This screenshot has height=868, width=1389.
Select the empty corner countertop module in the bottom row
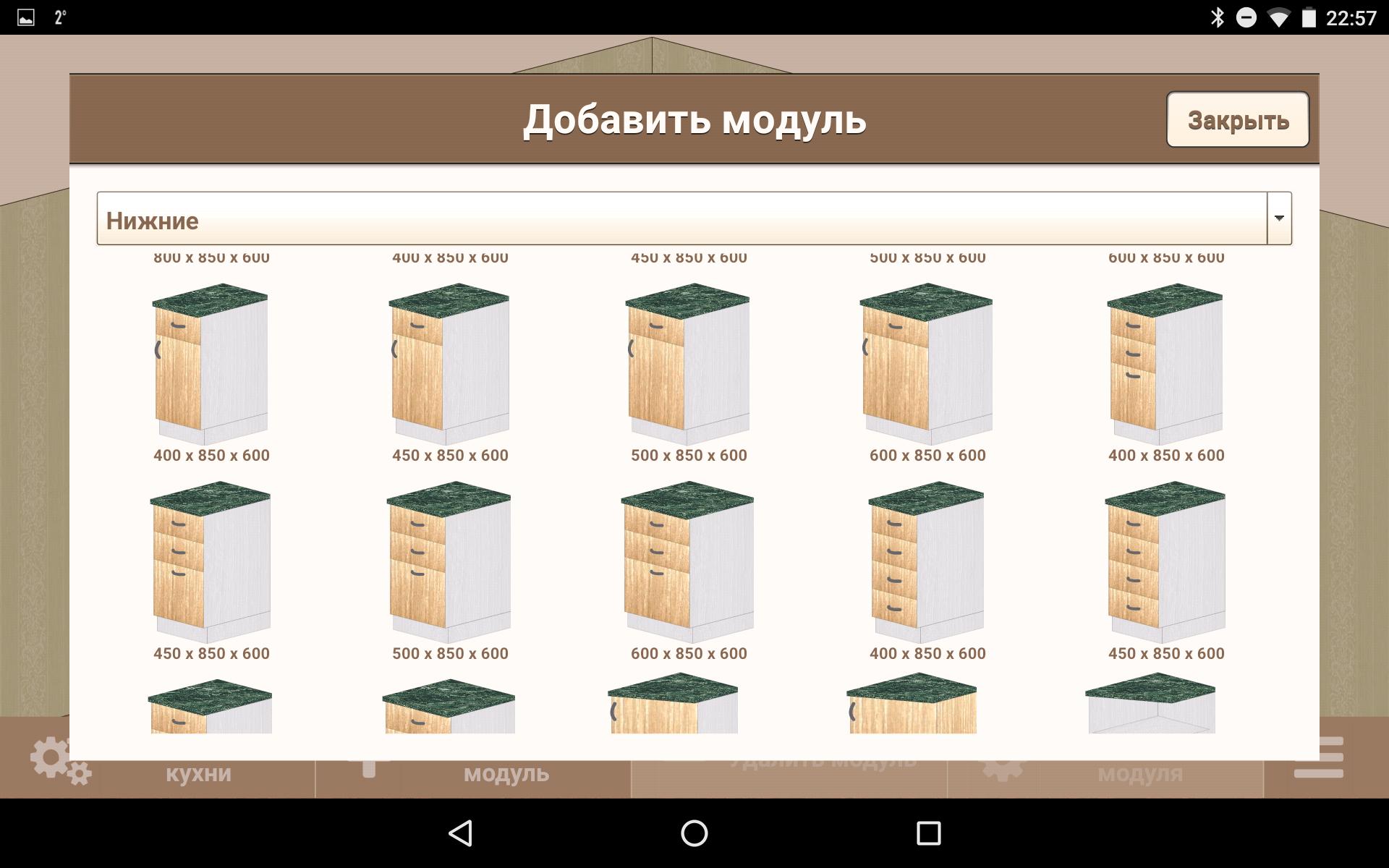pos(1151,703)
